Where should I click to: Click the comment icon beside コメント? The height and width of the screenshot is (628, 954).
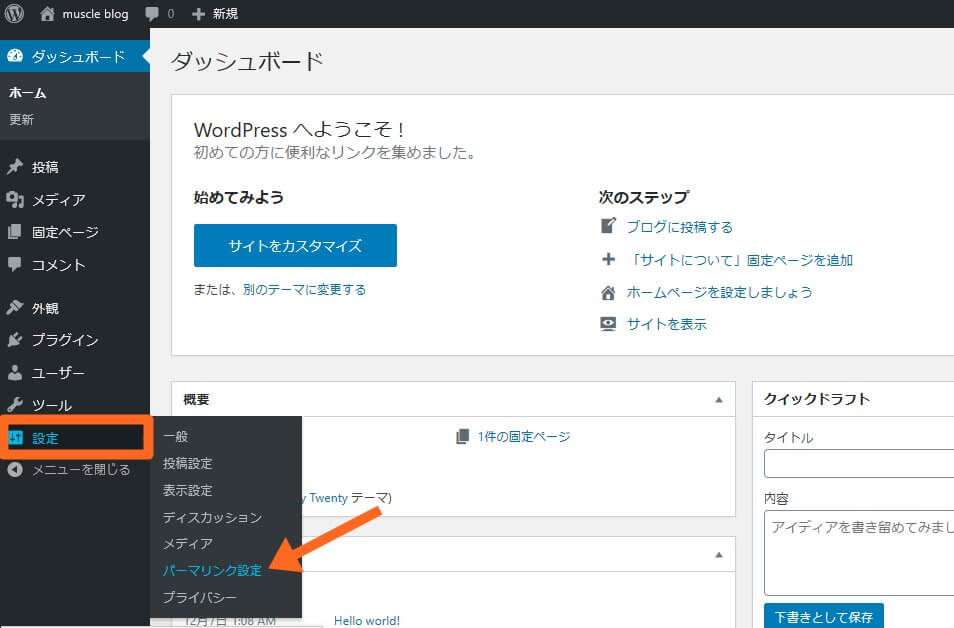point(15,264)
